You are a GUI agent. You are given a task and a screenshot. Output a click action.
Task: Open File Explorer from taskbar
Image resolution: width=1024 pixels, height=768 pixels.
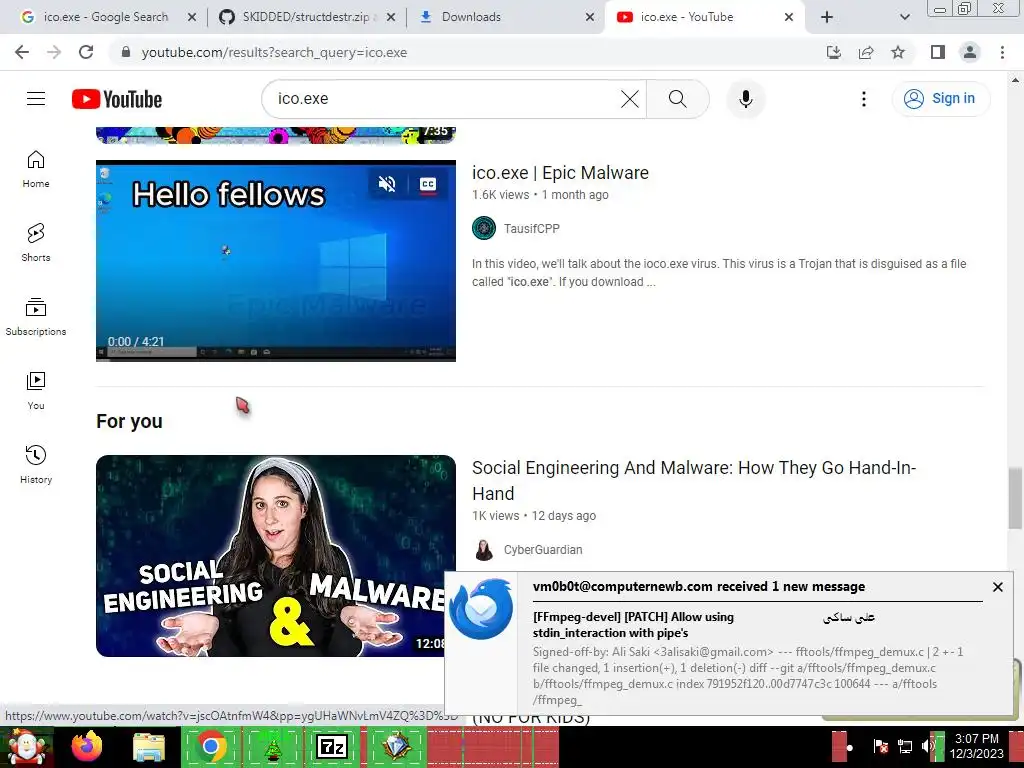150,747
